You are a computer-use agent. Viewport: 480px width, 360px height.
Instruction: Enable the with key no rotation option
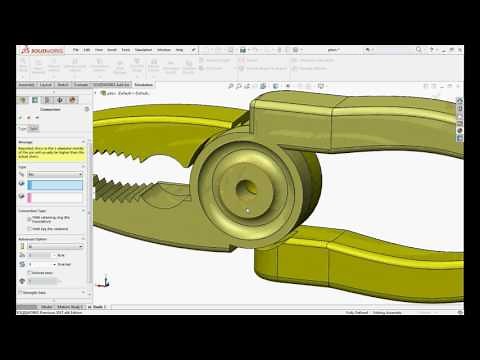[x=29, y=229]
